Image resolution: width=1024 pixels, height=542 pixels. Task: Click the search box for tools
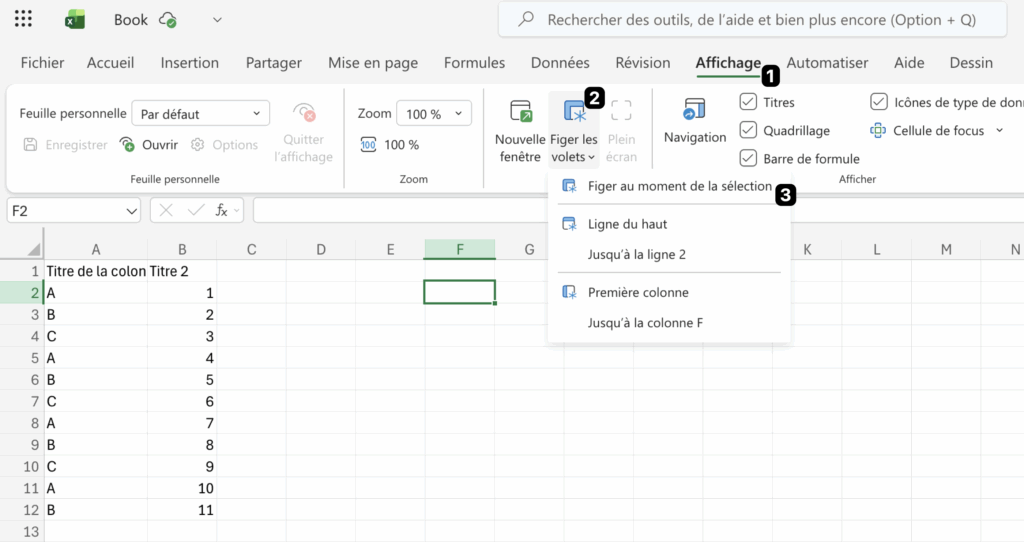(760, 20)
